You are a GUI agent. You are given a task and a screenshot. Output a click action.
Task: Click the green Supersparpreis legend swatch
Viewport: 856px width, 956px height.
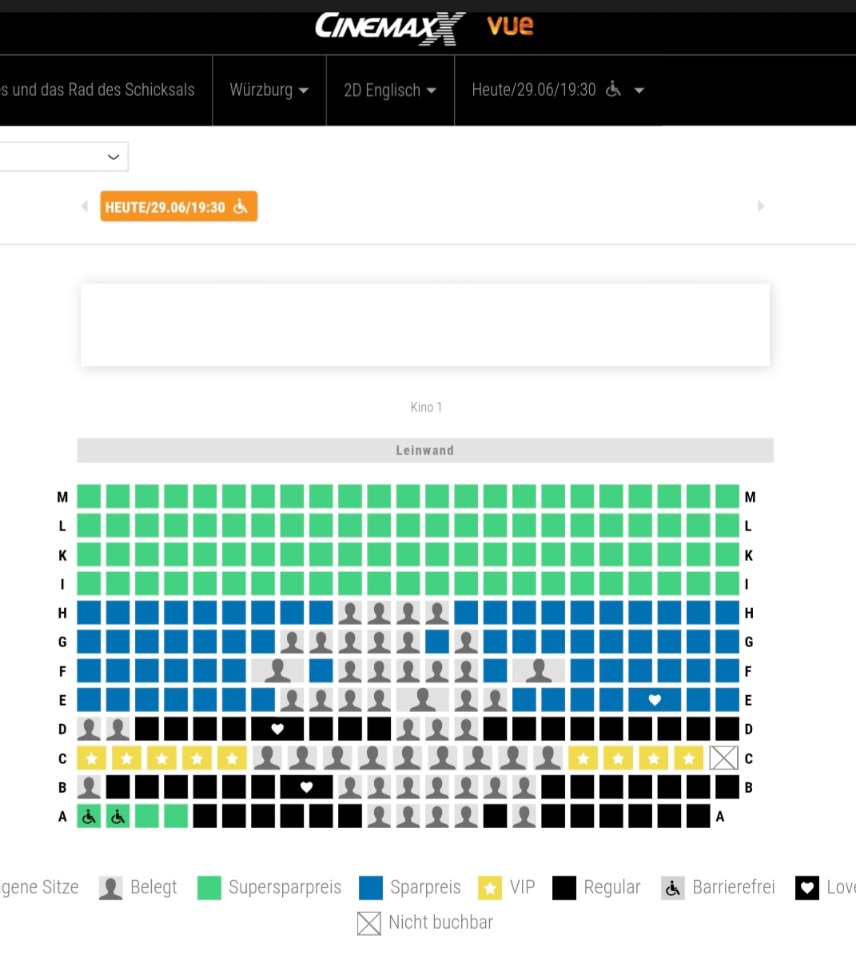(209, 888)
